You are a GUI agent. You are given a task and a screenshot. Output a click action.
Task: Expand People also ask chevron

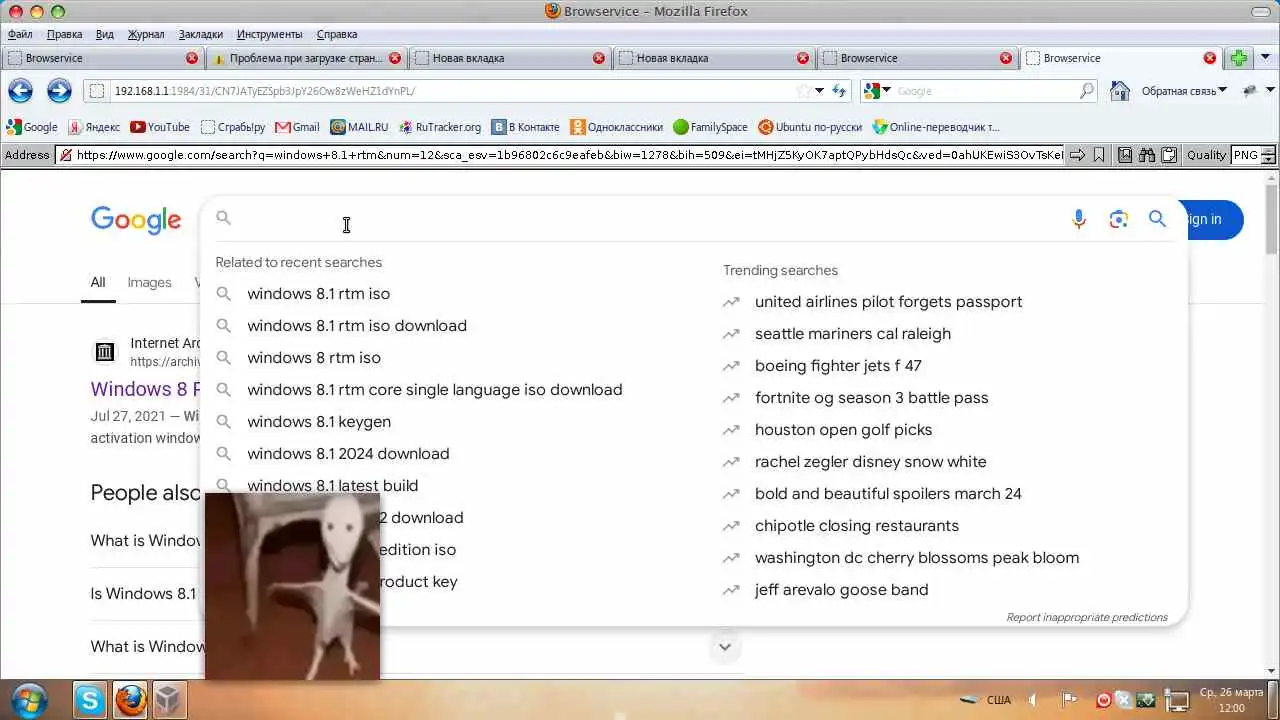coord(725,647)
